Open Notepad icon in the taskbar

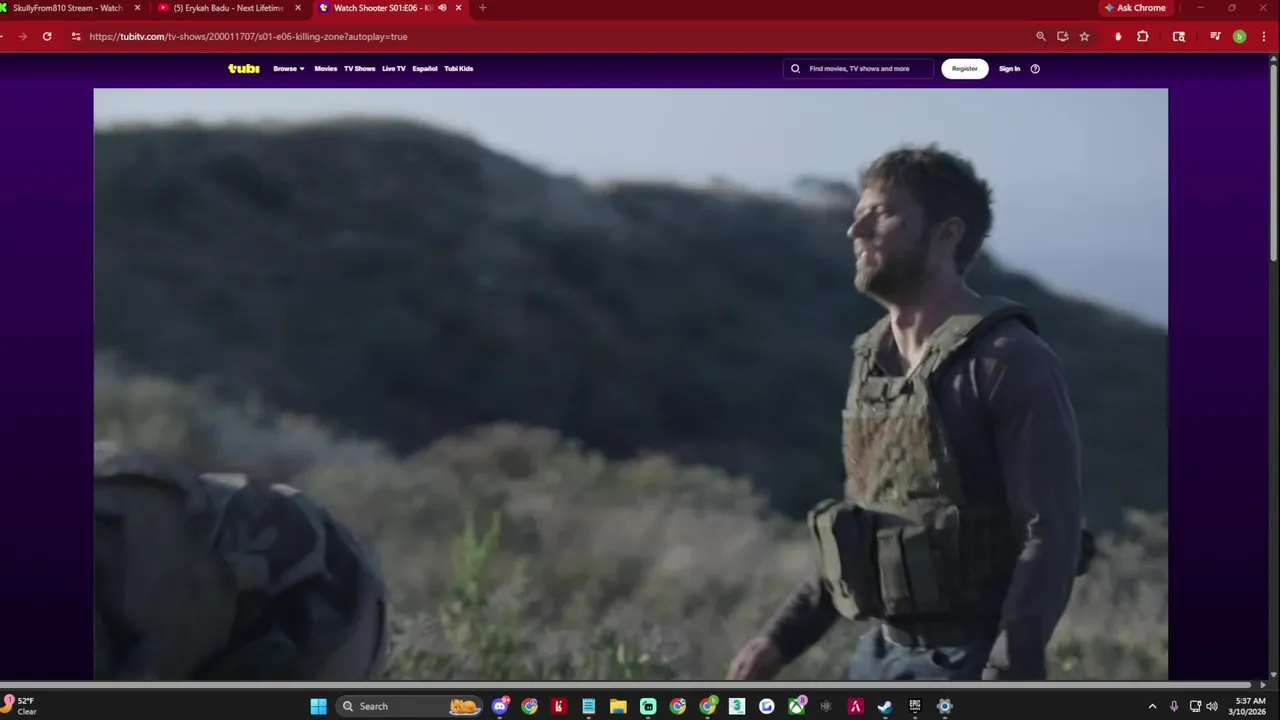pos(589,706)
